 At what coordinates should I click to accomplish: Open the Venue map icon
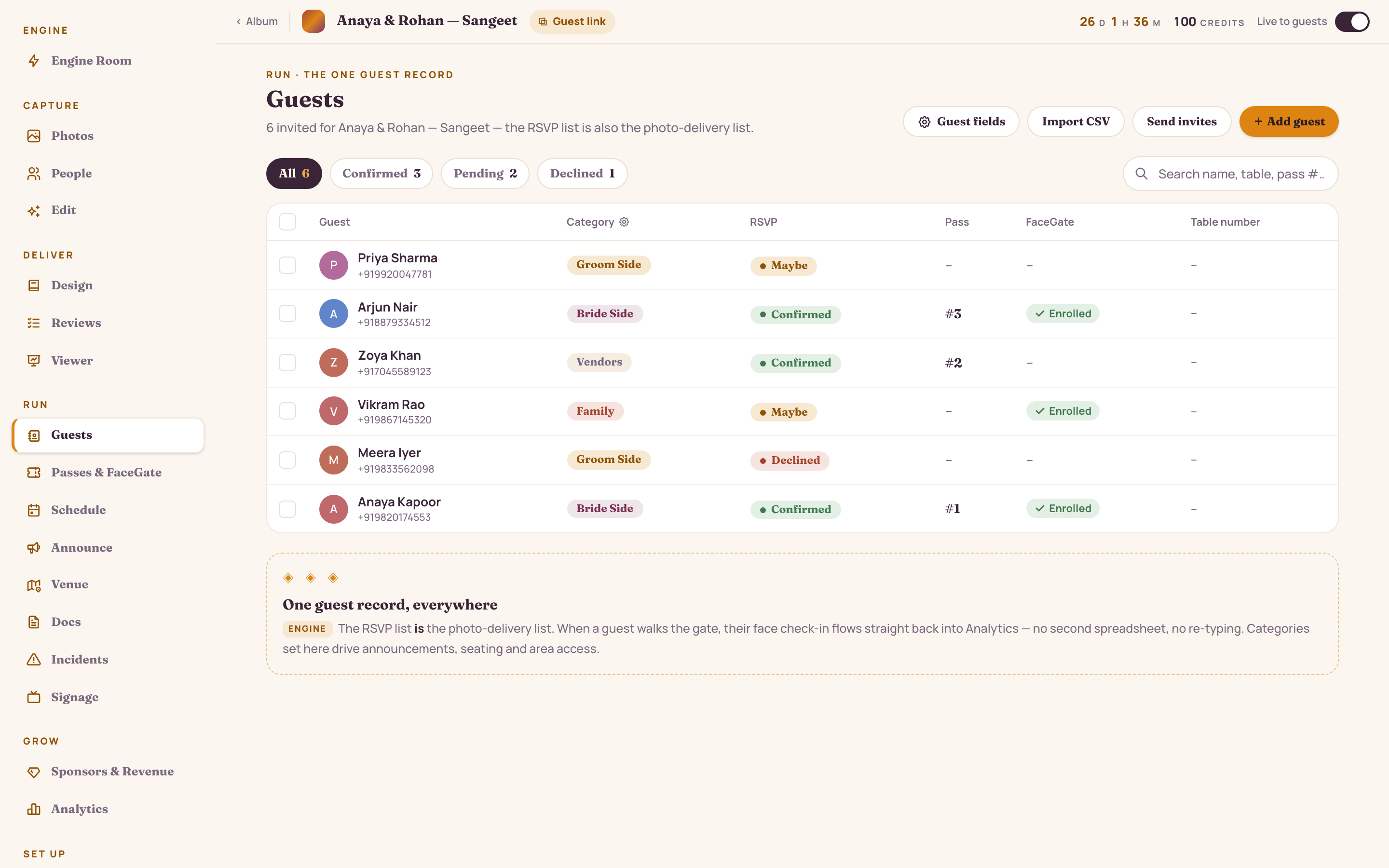click(34, 585)
